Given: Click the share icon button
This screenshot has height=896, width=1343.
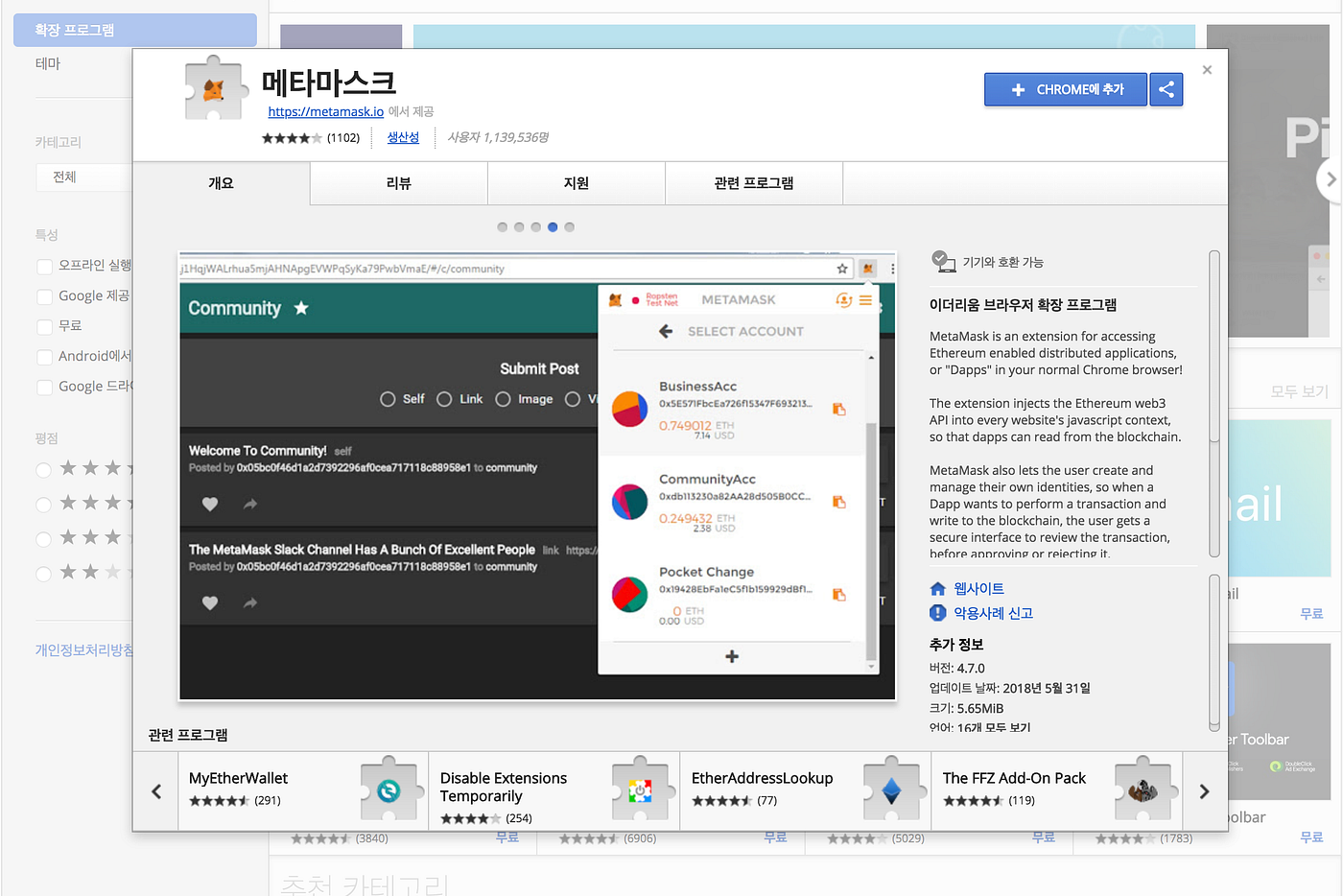Looking at the screenshot, I should tap(1166, 89).
